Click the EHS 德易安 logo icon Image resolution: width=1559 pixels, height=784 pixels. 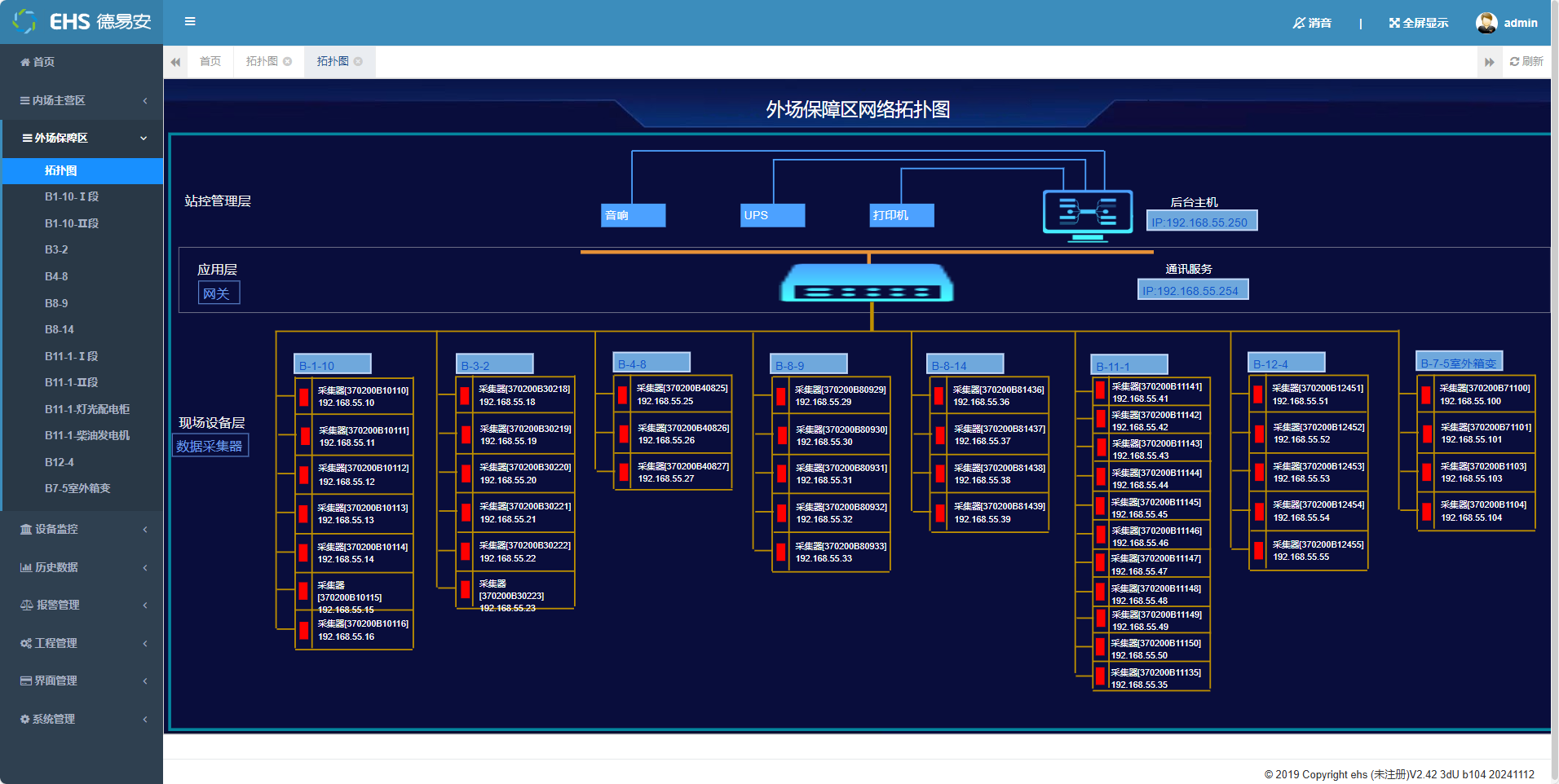click(x=24, y=21)
